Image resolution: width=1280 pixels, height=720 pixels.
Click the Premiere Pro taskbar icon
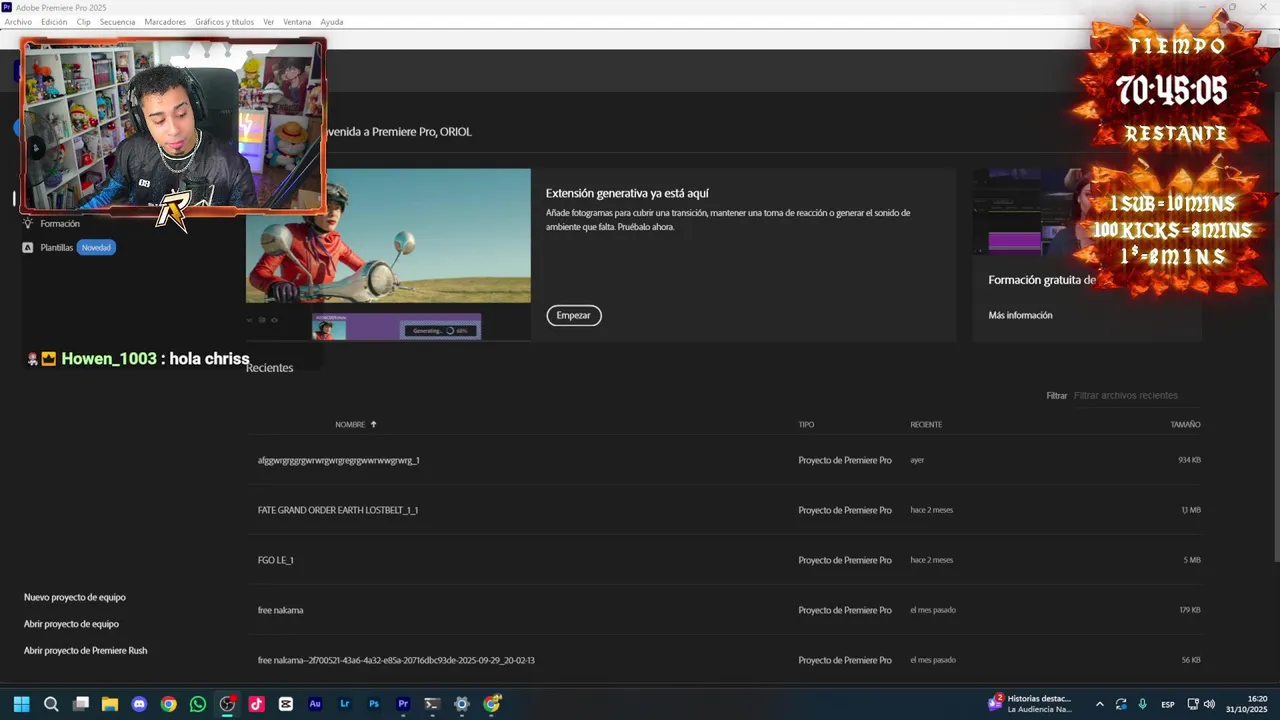(x=403, y=704)
